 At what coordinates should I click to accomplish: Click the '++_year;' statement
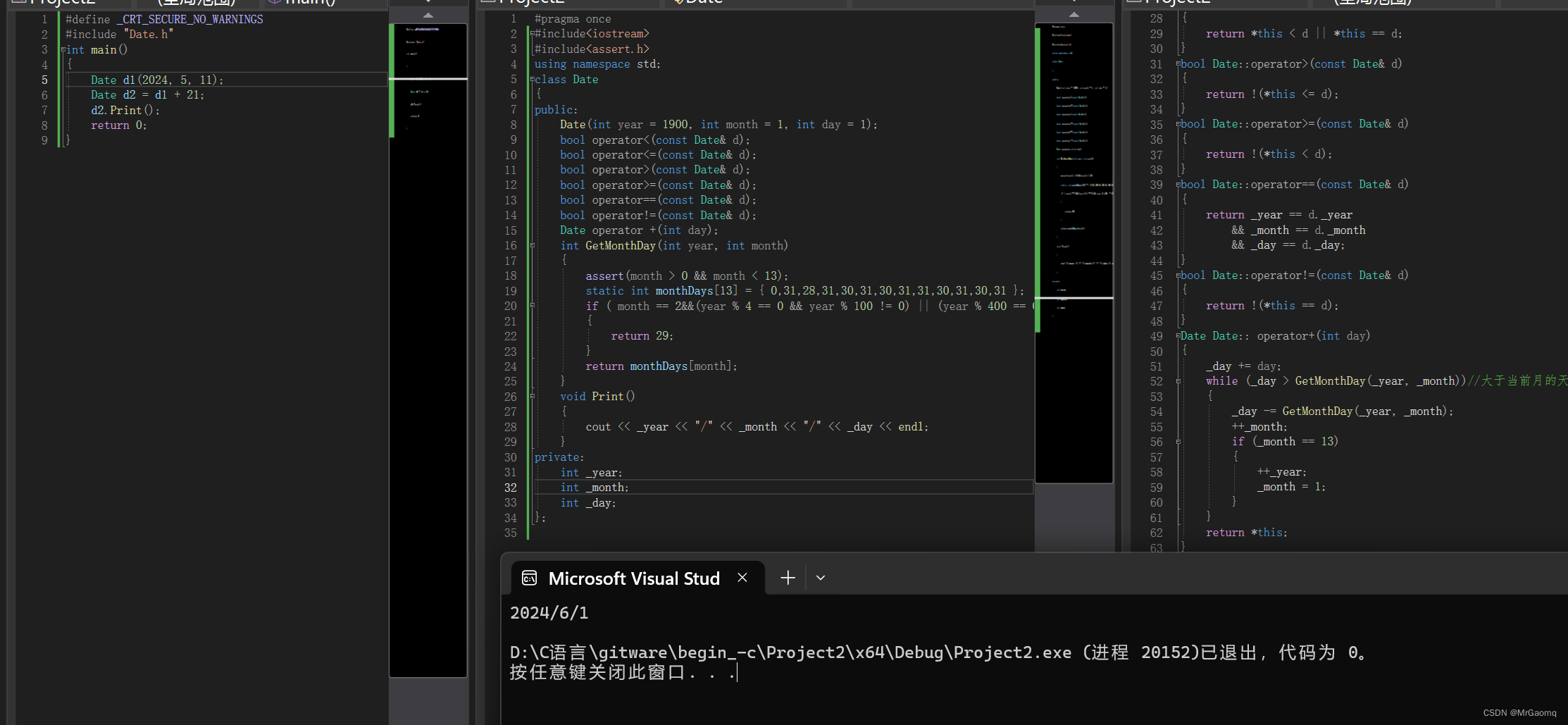click(x=1282, y=472)
